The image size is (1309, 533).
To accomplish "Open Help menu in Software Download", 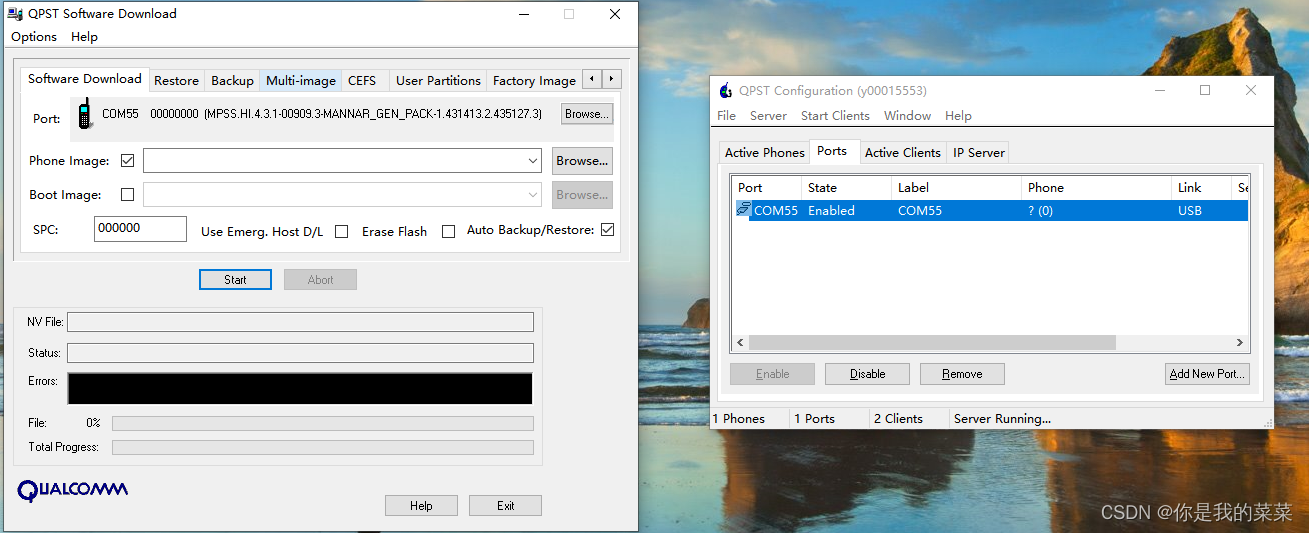I will tap(84, 37).
